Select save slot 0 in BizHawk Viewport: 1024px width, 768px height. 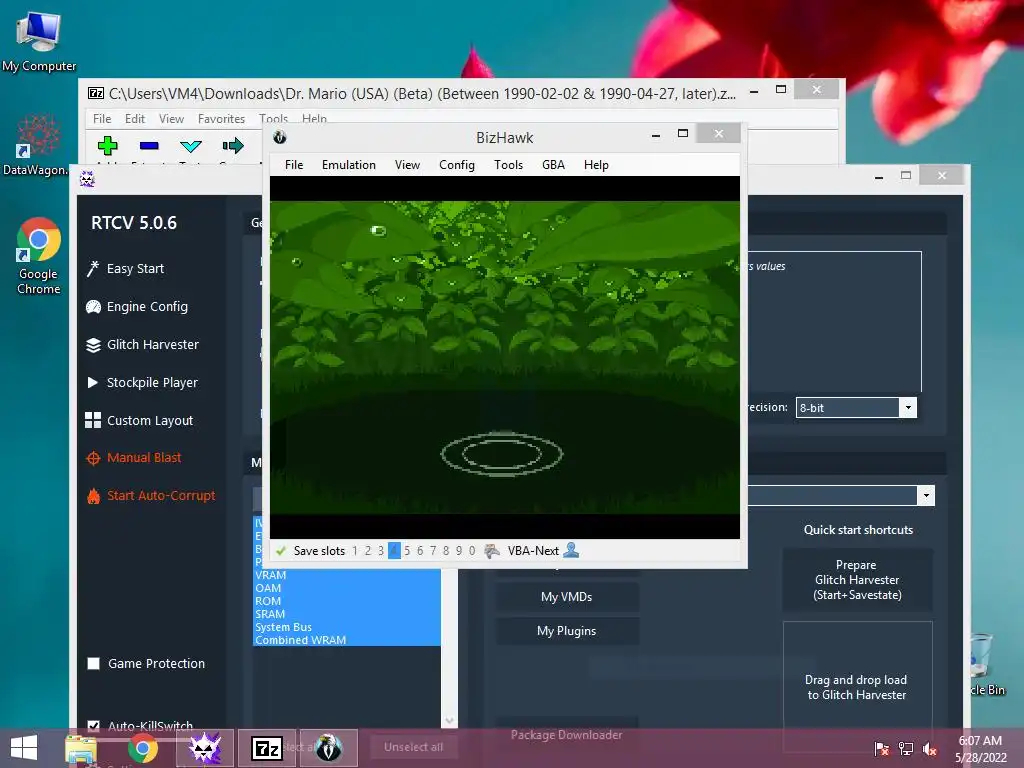pyautogui.click(x=472, y=551)
